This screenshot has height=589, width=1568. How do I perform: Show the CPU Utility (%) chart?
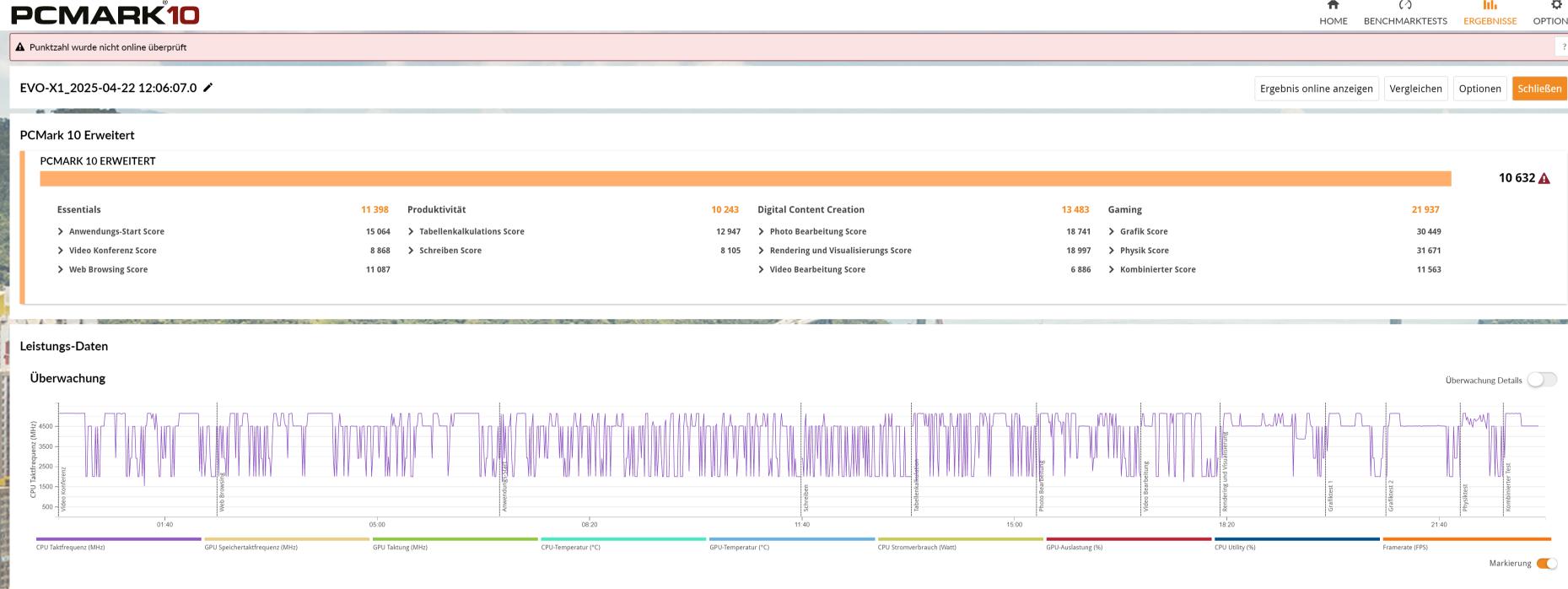pos(1296,543)
